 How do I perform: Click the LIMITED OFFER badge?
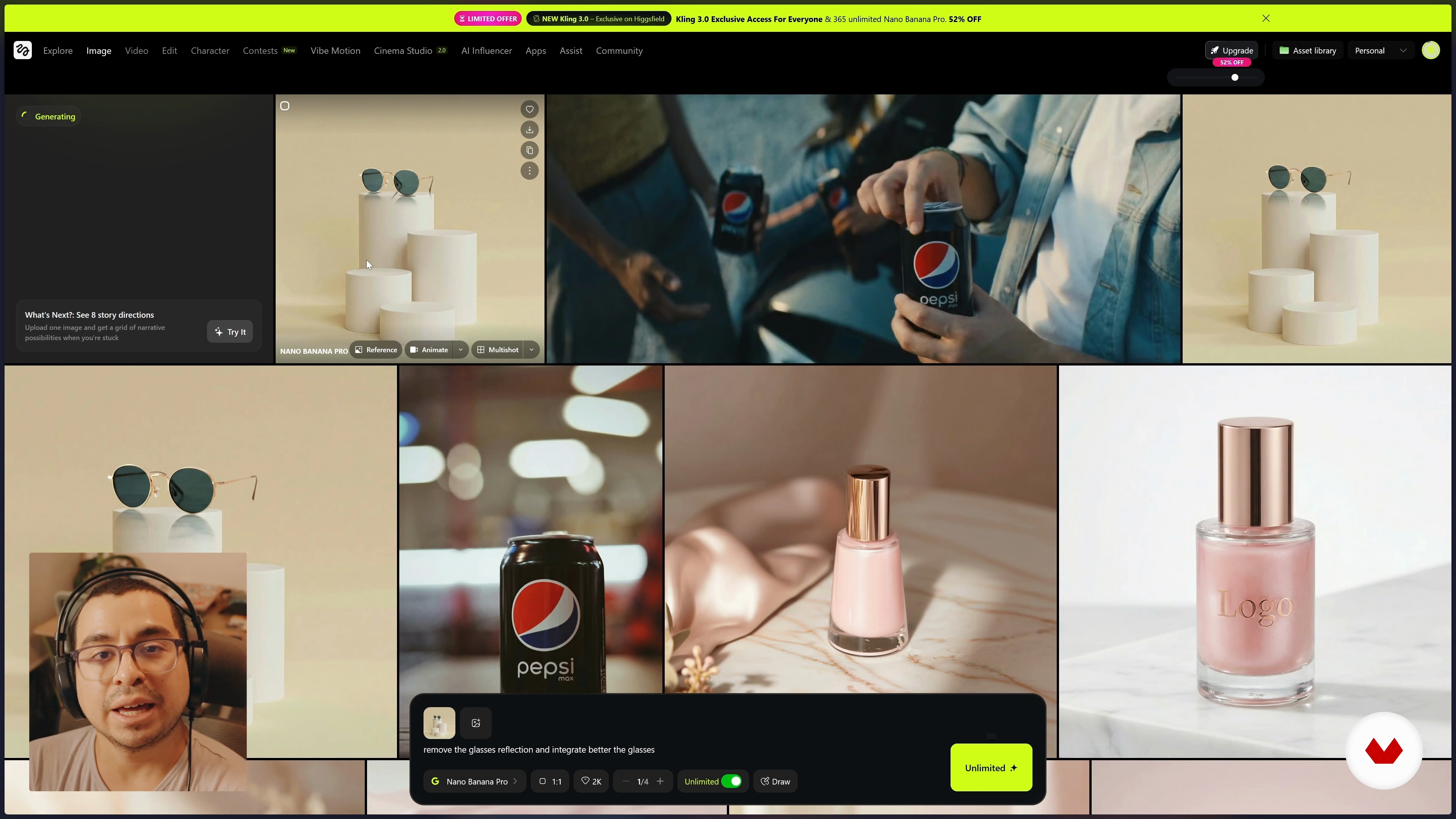(488, 19)
